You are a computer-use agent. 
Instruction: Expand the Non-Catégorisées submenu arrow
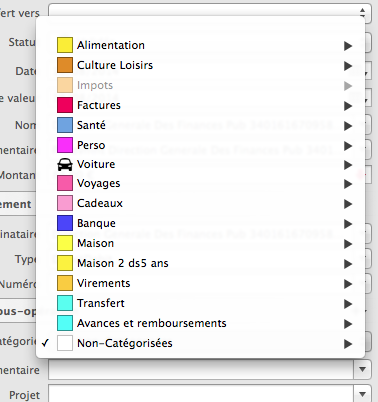tap(348, 344)
